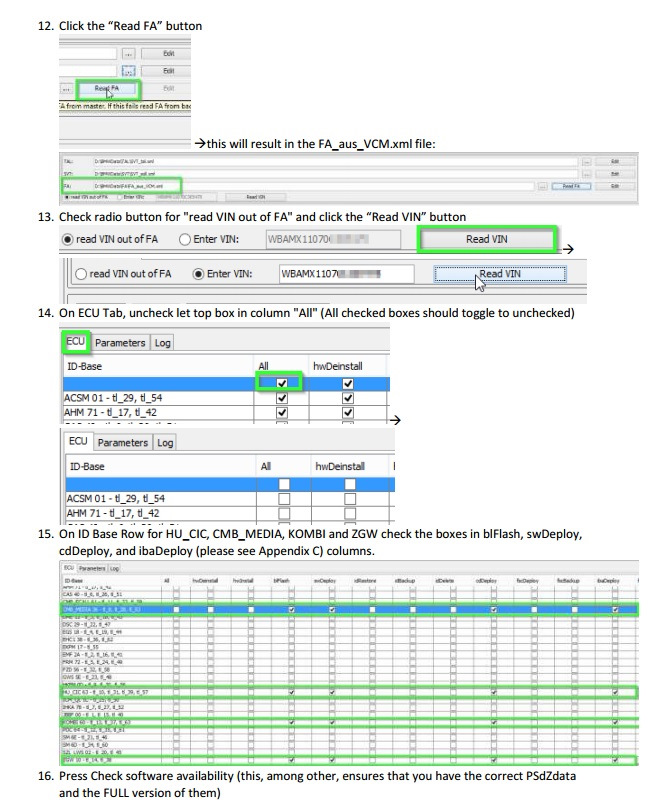
Task: Uncheck the highlighted top checkbox in the All column
Action: [x=281, y=383]
